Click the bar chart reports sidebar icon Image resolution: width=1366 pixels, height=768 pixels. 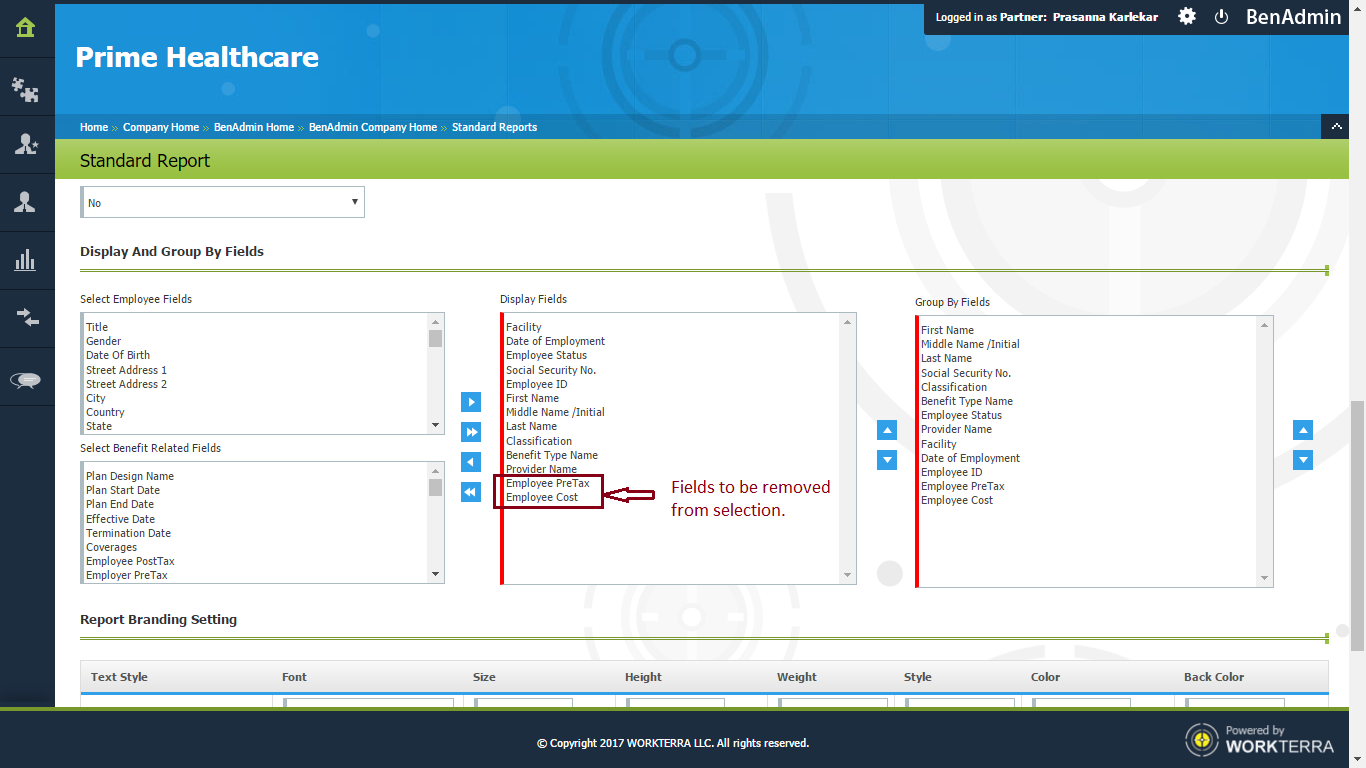pos(26,261)
